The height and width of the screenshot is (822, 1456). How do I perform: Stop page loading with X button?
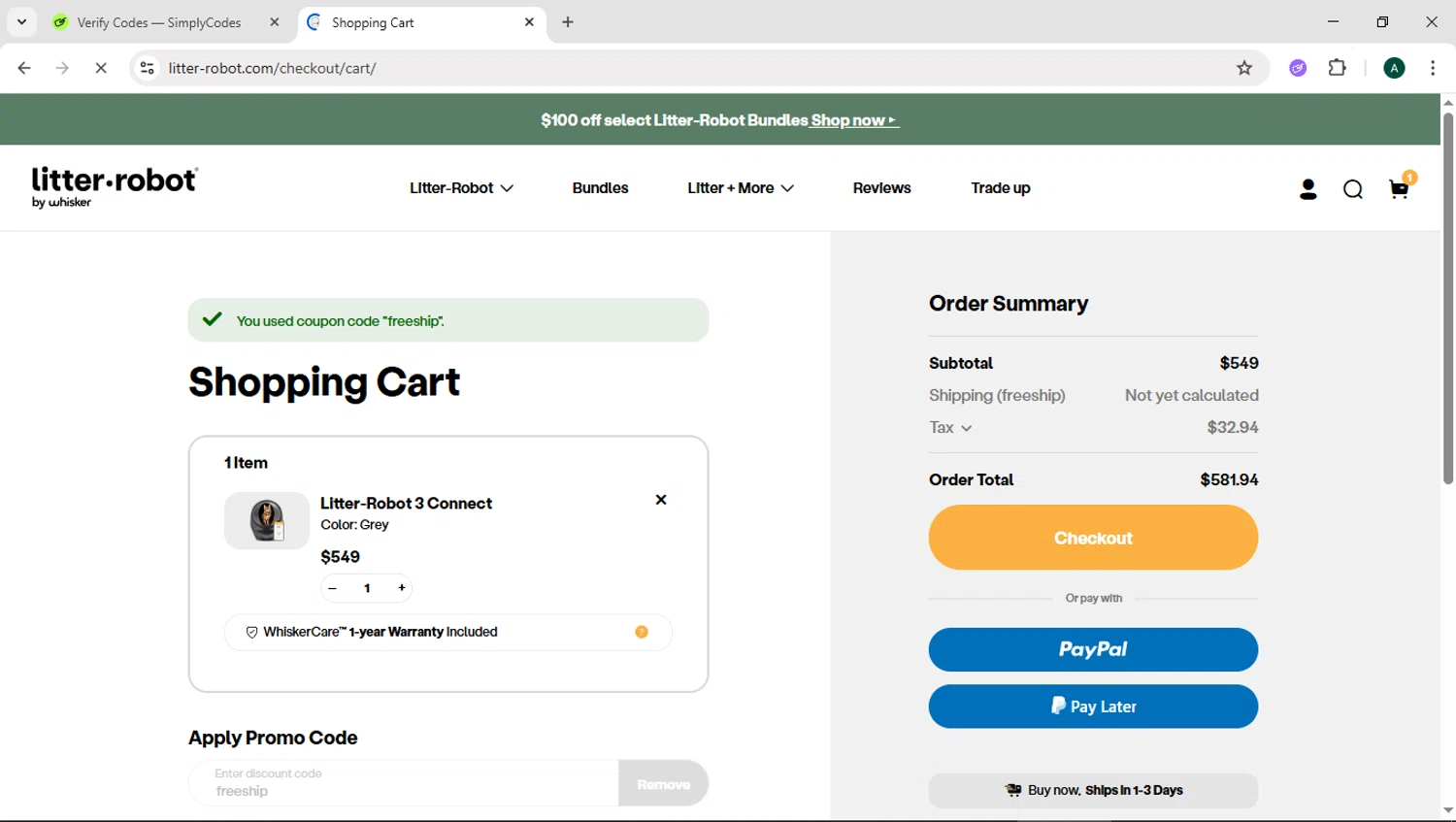point(101,68)
